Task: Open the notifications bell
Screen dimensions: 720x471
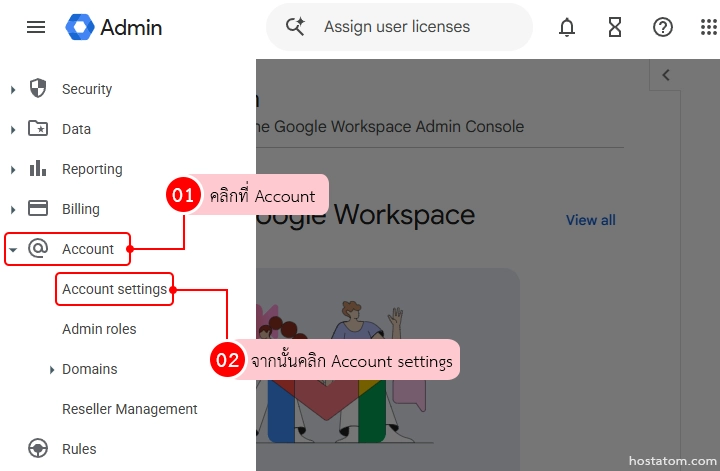Action: [x=567, y=27]
